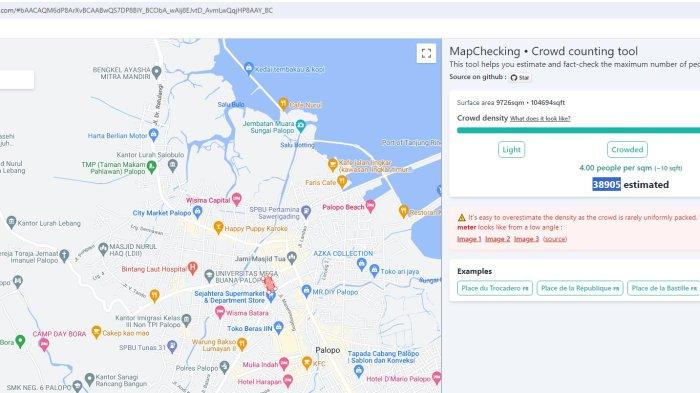The height and width of the screenshot is (393, 700).
Task: Click the browser address bar URL
Action: 136,10
